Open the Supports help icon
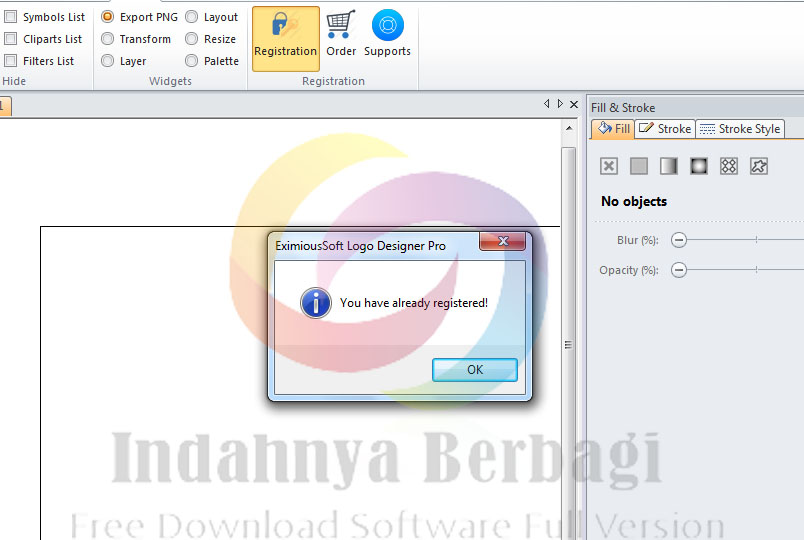This screenshot has width=804, height=540. 388,34
